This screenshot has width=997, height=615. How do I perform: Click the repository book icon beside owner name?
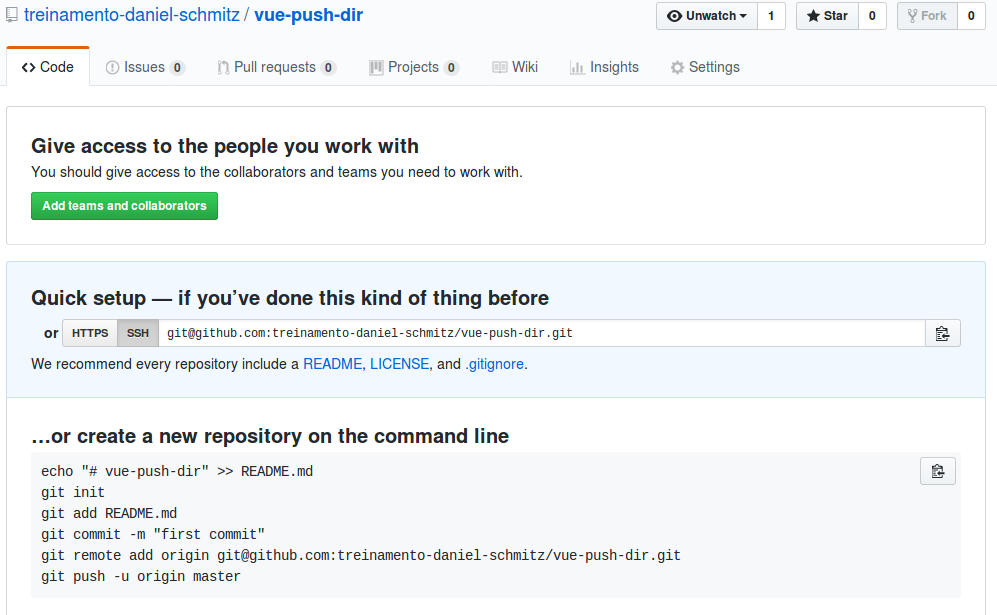(x=12, y=15)
